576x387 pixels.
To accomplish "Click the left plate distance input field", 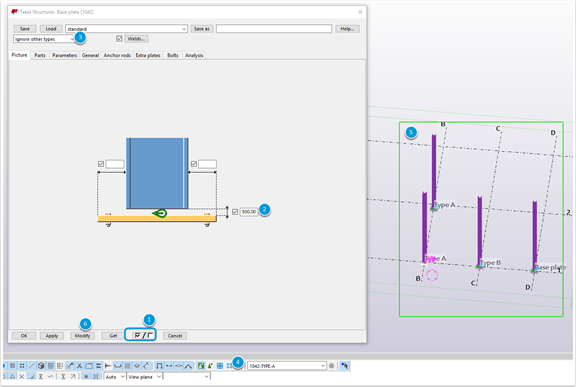I will [x=115, y=164].
